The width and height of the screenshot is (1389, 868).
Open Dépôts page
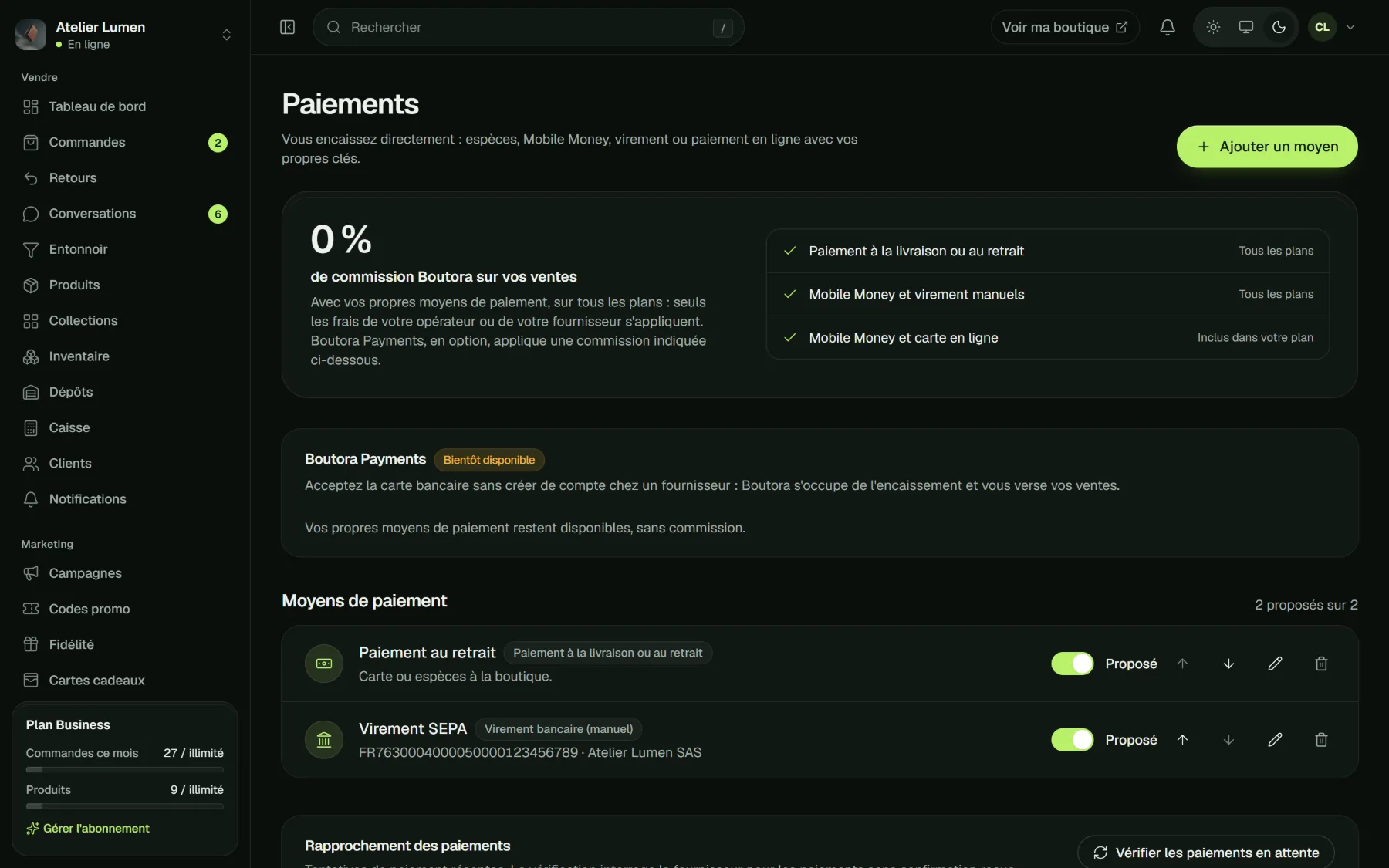pyautogui.click(x=124, y=392)
